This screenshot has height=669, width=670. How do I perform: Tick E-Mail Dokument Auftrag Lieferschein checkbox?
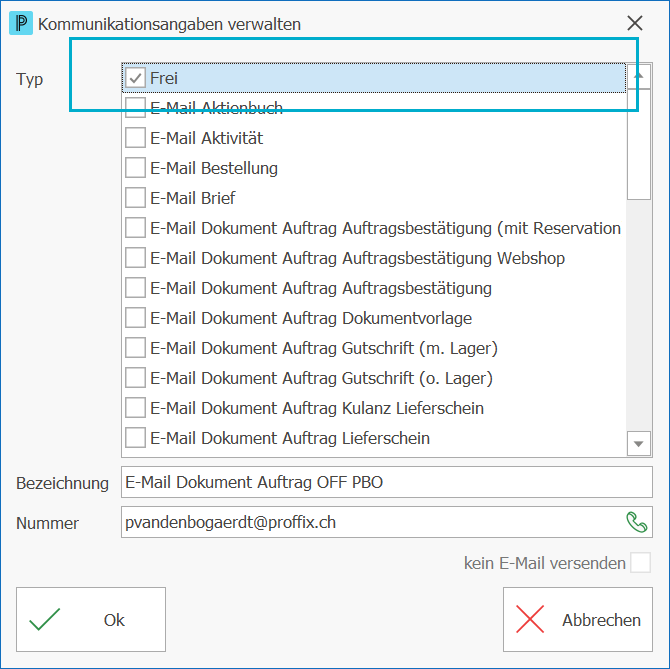pyautogui.click(x=135, y=438)
